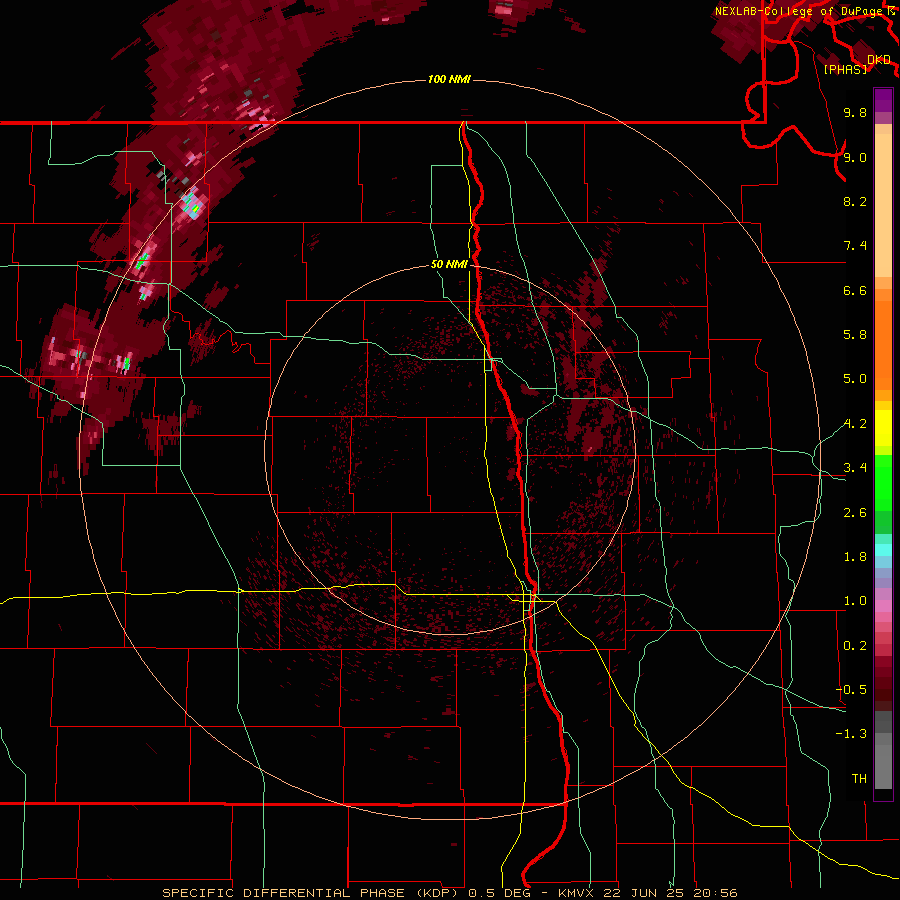Click the yellow segment of color bar
Viewport: 900px width, 900px height.
[883, 428]
